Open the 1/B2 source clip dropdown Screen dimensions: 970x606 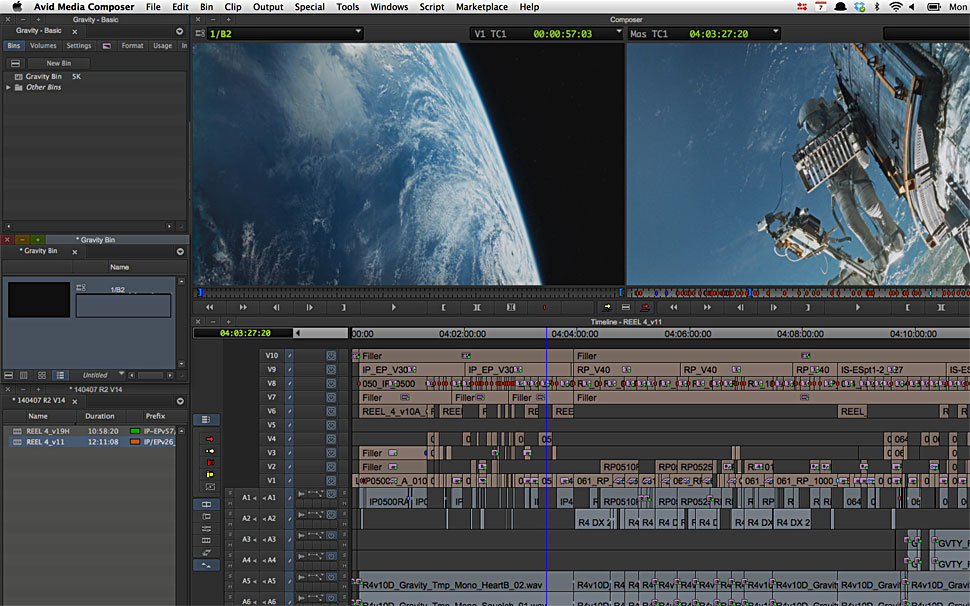pyautogui.click(x=358, y=33)
